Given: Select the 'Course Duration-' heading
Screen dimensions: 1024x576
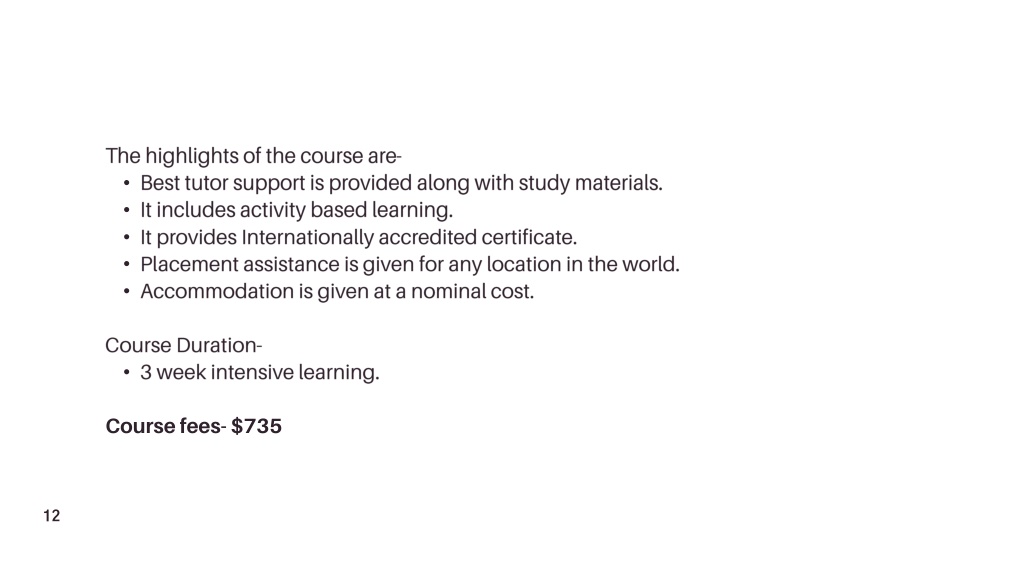Looking at the screenshot, I should (184, 345).
